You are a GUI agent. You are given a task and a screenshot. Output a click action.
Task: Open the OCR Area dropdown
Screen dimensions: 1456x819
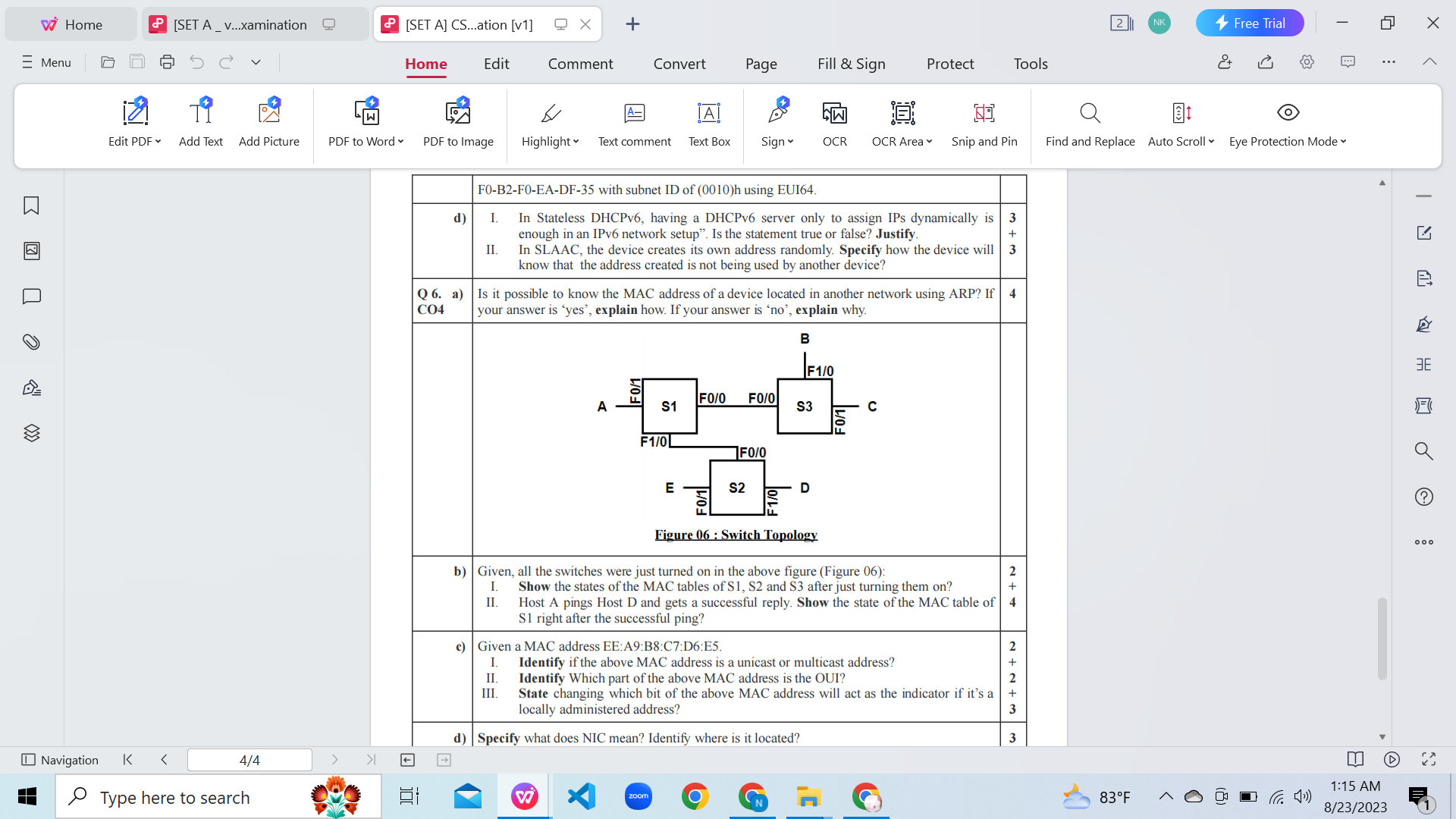[x=929, y=141]
